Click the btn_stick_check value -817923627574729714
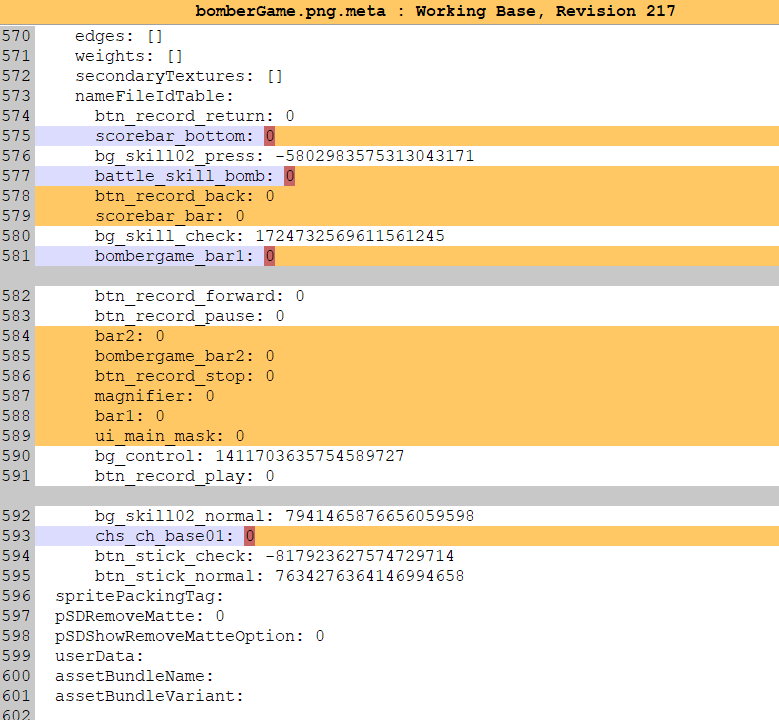Image resolution: width=779 pixels, height=720 pixels. 359,556
